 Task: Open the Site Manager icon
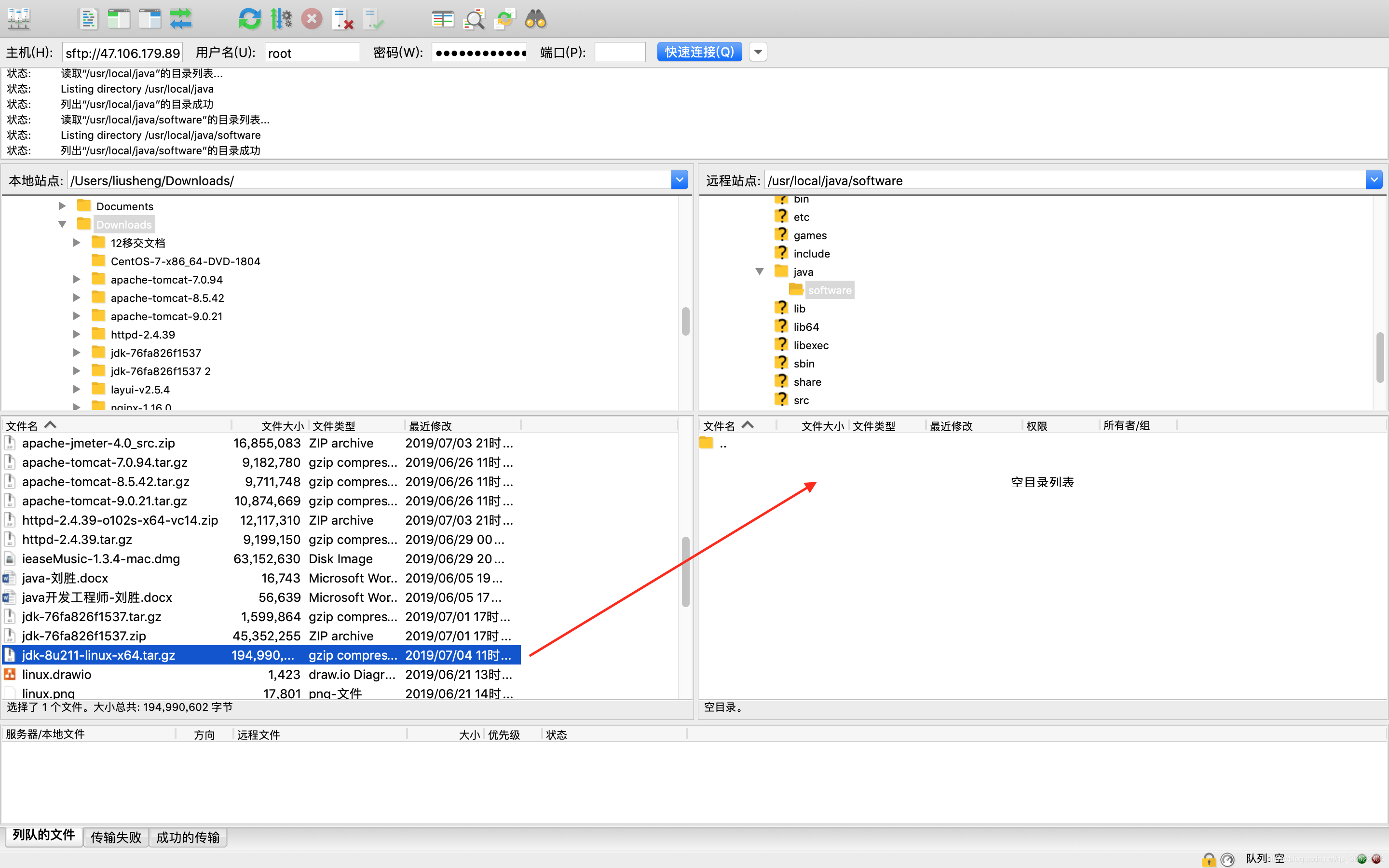(18, 19)
